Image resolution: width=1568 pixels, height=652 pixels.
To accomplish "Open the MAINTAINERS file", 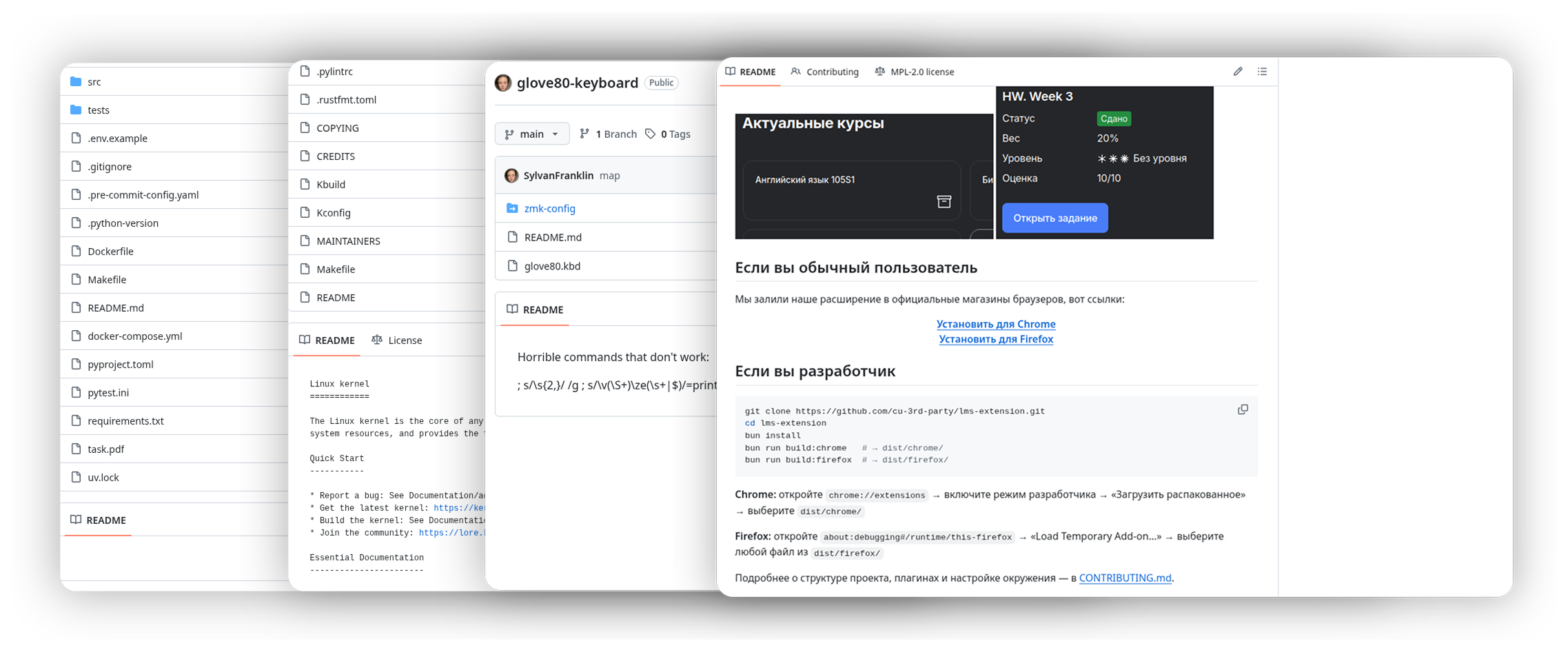I will [348, 241].
